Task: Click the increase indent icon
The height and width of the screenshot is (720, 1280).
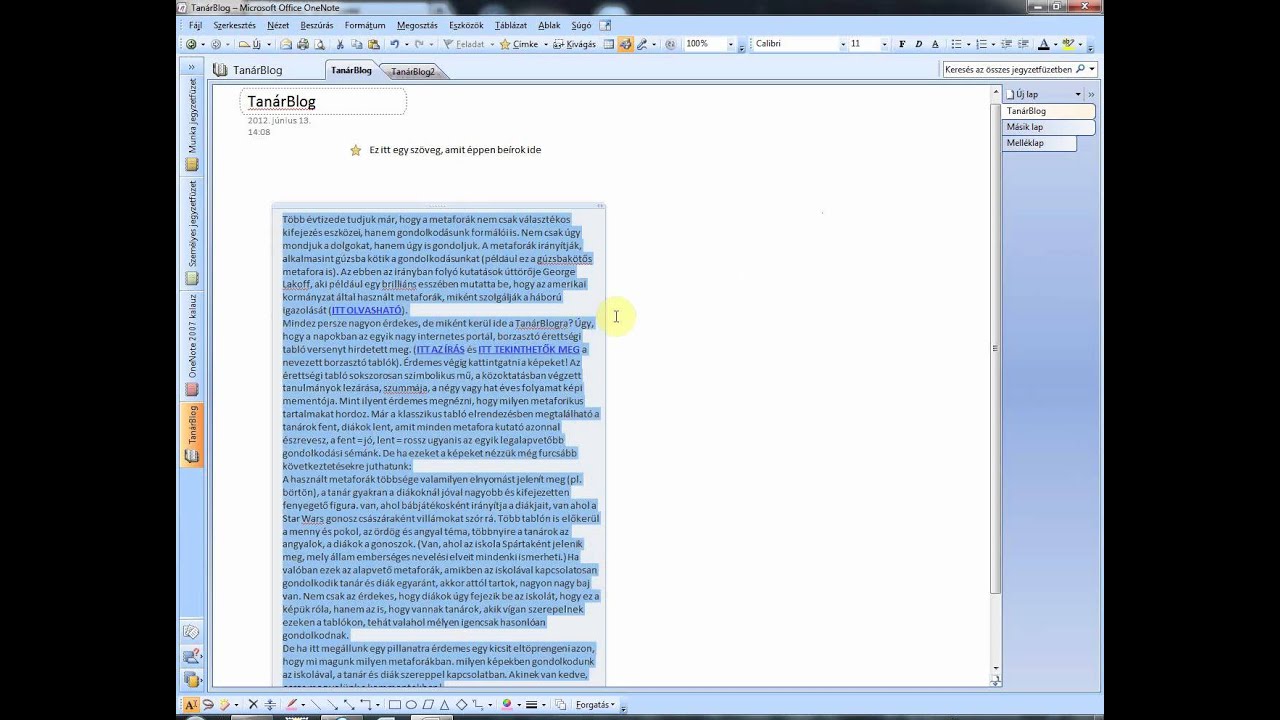Action: (x=1023, y=44)
